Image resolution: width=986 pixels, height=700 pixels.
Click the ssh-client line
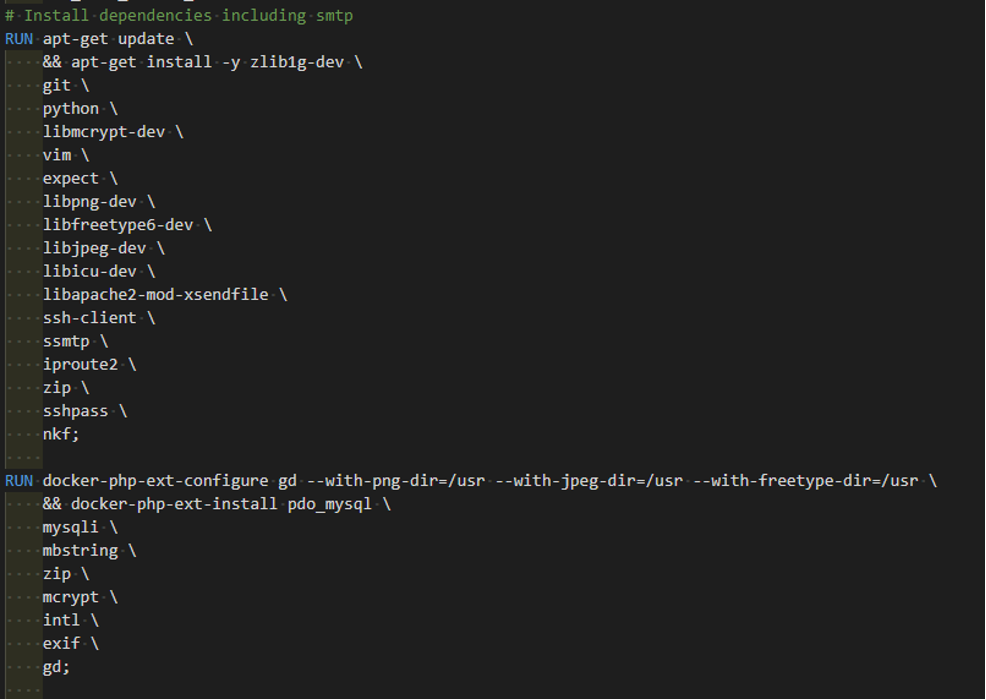tap(90, 318)
